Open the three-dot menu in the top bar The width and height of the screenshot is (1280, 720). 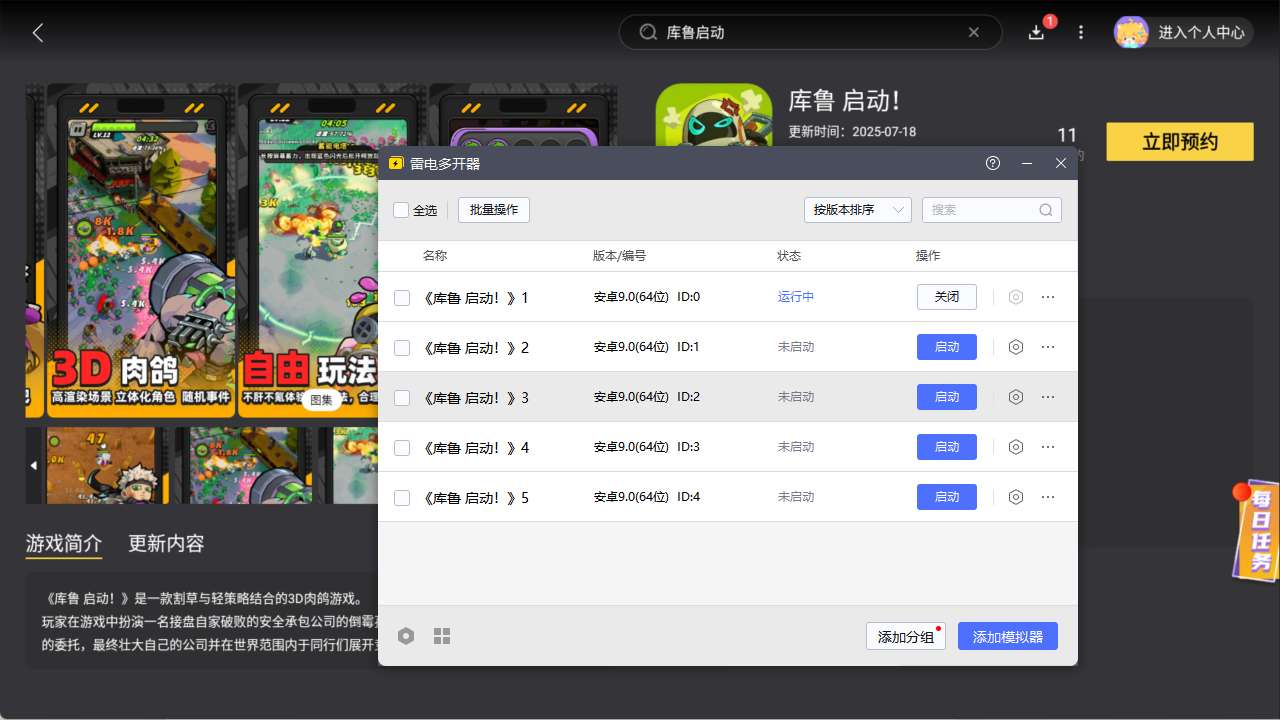[x=1081, y=33]
